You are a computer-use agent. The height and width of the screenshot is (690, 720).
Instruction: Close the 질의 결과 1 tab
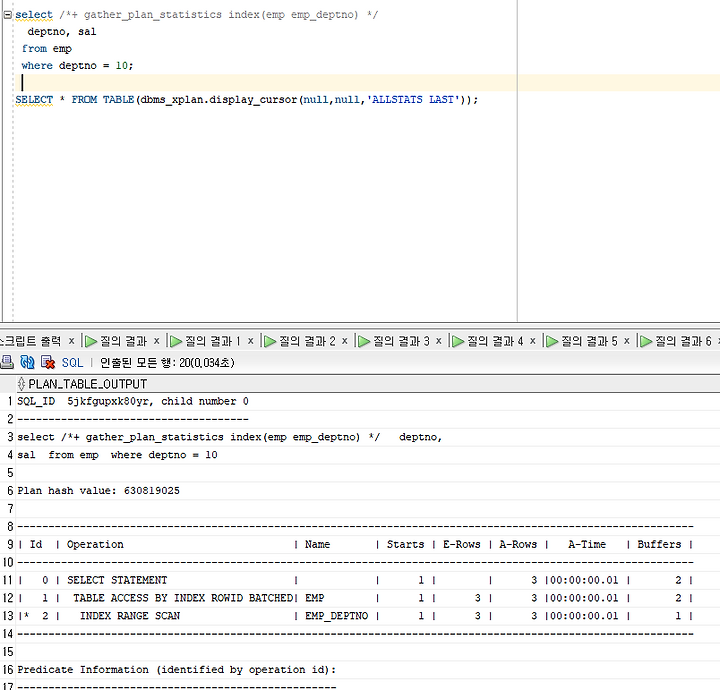[251, 341]
